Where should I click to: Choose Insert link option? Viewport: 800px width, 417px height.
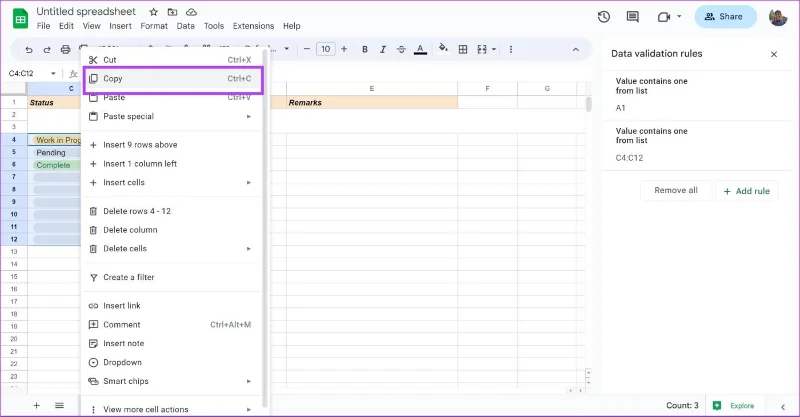(x=171, y=306)
